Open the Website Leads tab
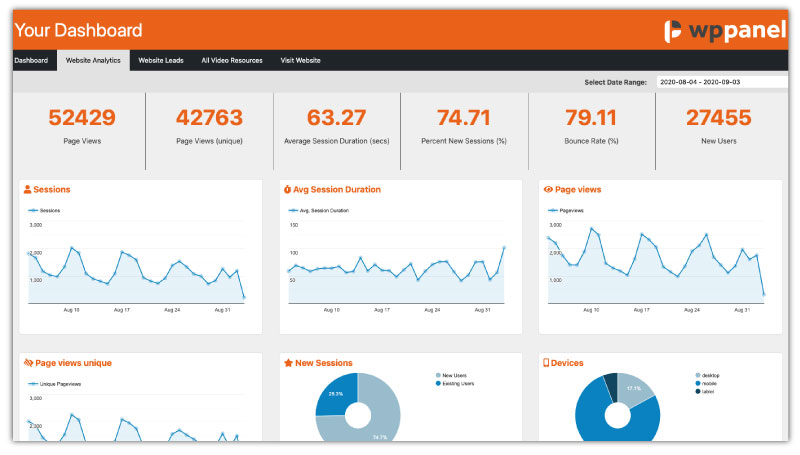 [161, 61]
